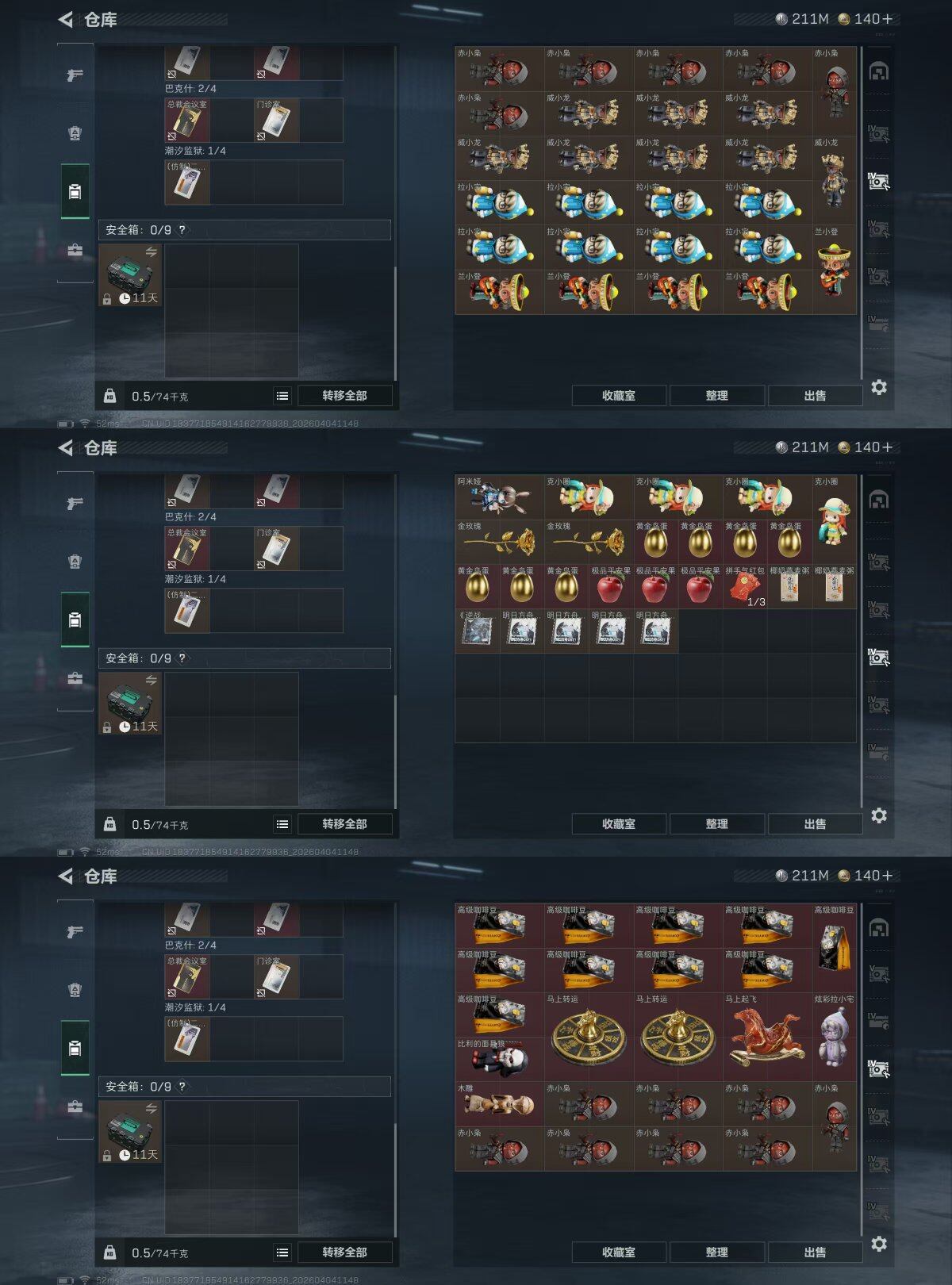Toggle swap arrows on safe box beside golden eggs screen
Image resolution: width=952 pixels, height=1285 pixels.
tap(151, 681)
